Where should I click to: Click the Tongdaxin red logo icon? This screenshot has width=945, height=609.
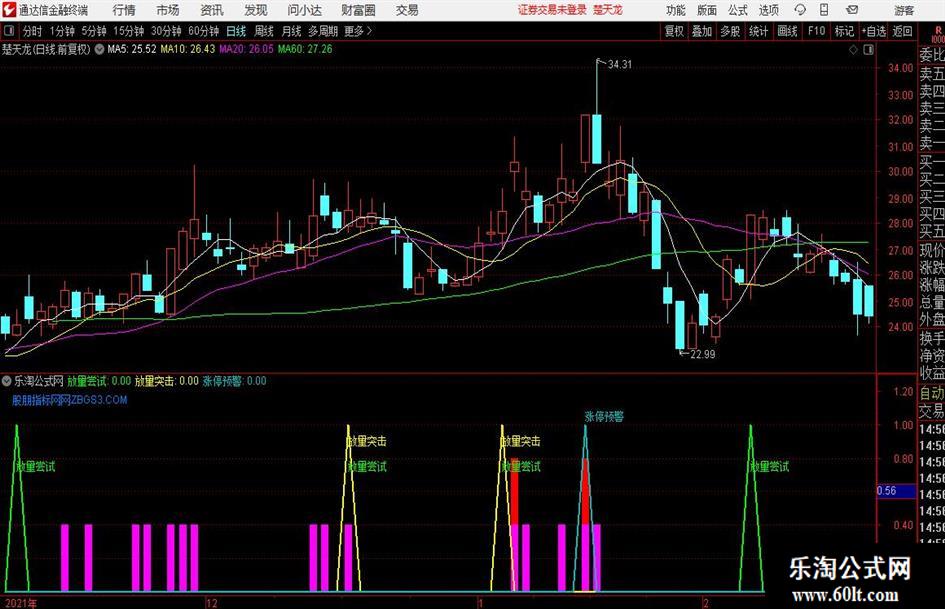coord(10,10)
